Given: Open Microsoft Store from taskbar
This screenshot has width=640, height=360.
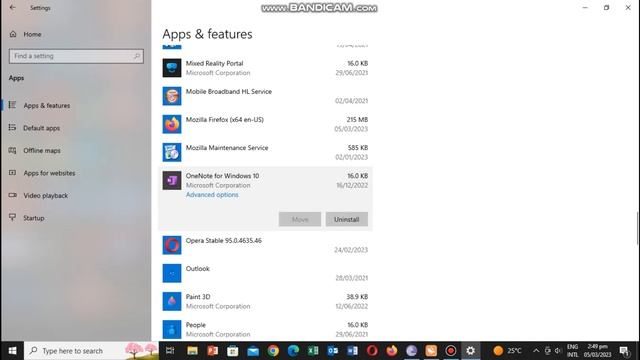Looking at the screenshot, I should click(232, 351).
